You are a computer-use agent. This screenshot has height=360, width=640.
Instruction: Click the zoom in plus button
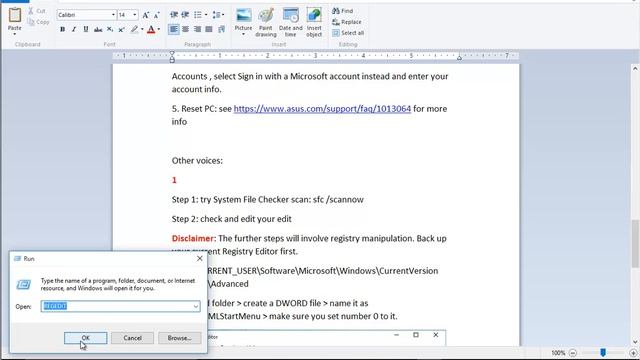pyautogui.click(x=633, y=353)
